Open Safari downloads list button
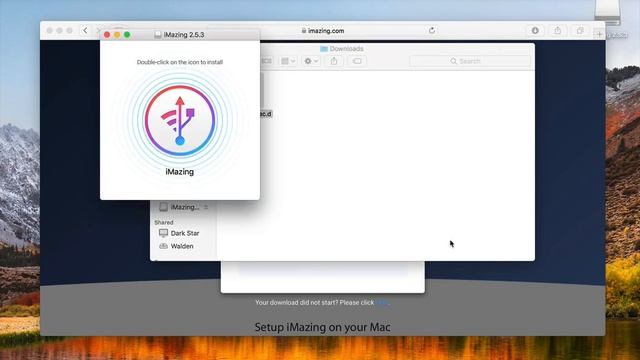This screenshot has width=640, height=360. pos(535,31)
